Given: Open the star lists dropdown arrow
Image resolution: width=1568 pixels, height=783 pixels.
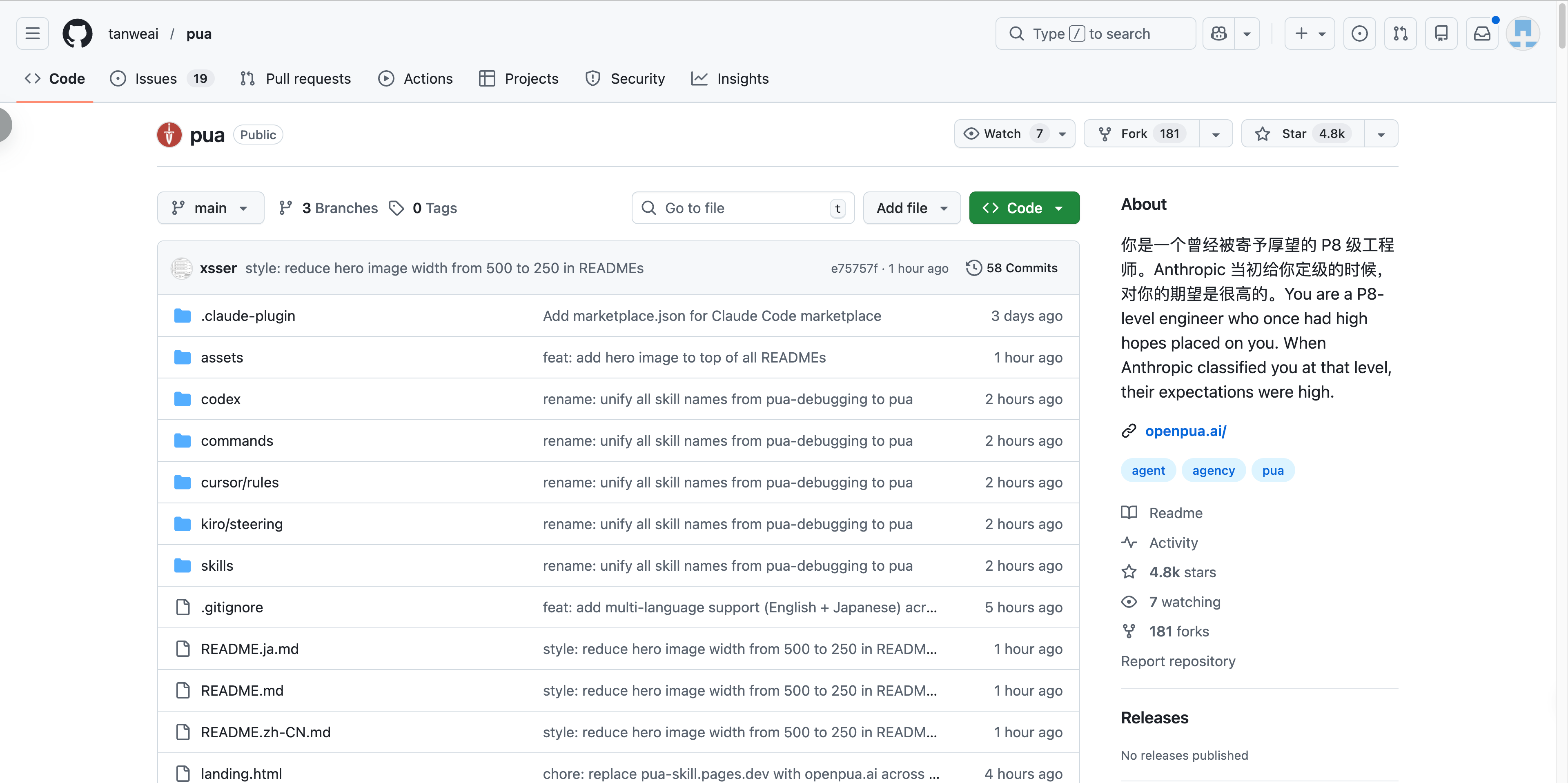Looking at the screenshot, I should coord(1381,134).
